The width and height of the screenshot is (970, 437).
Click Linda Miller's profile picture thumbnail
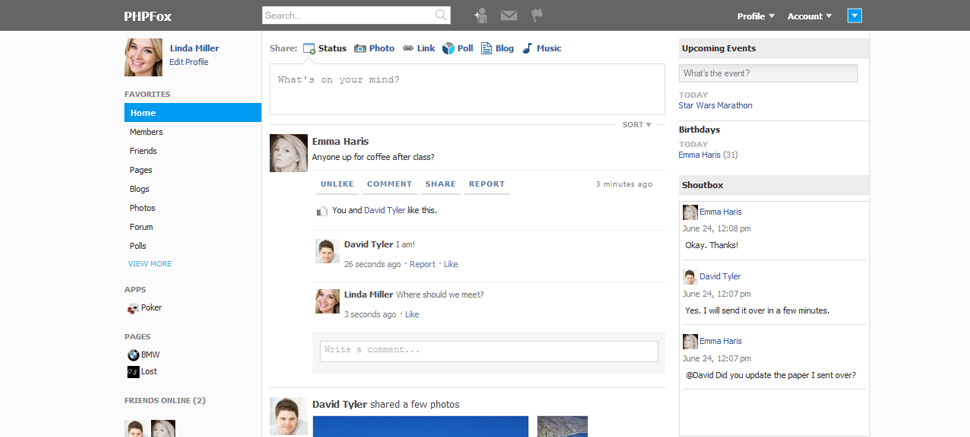[143, 57]
